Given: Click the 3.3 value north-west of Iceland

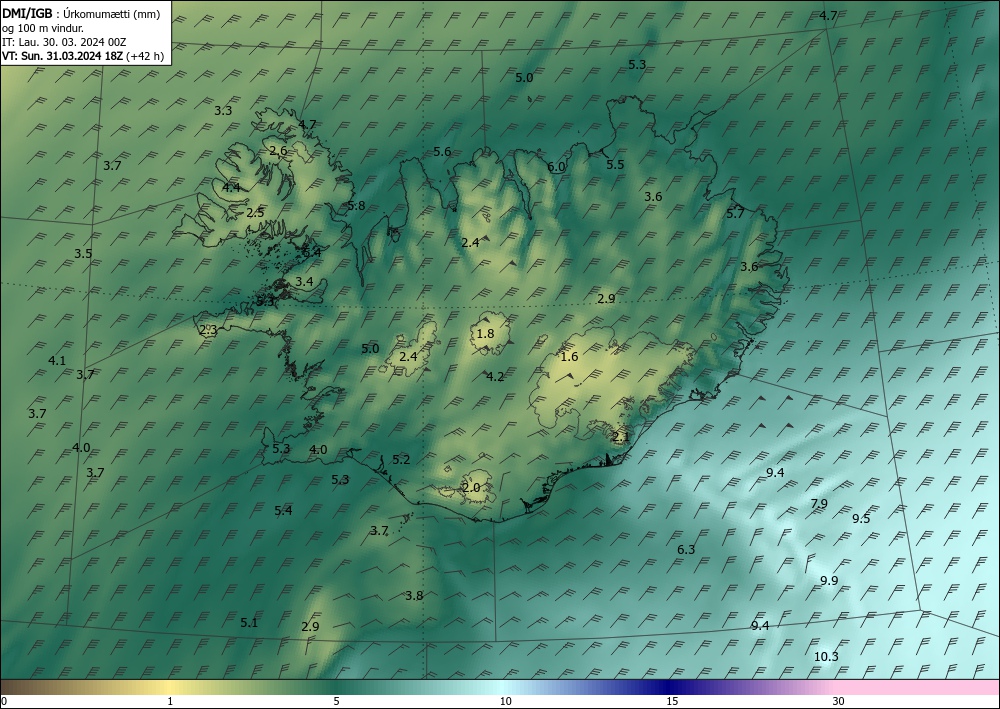Looking at the screenshot, I should click(x=223, y=110).
